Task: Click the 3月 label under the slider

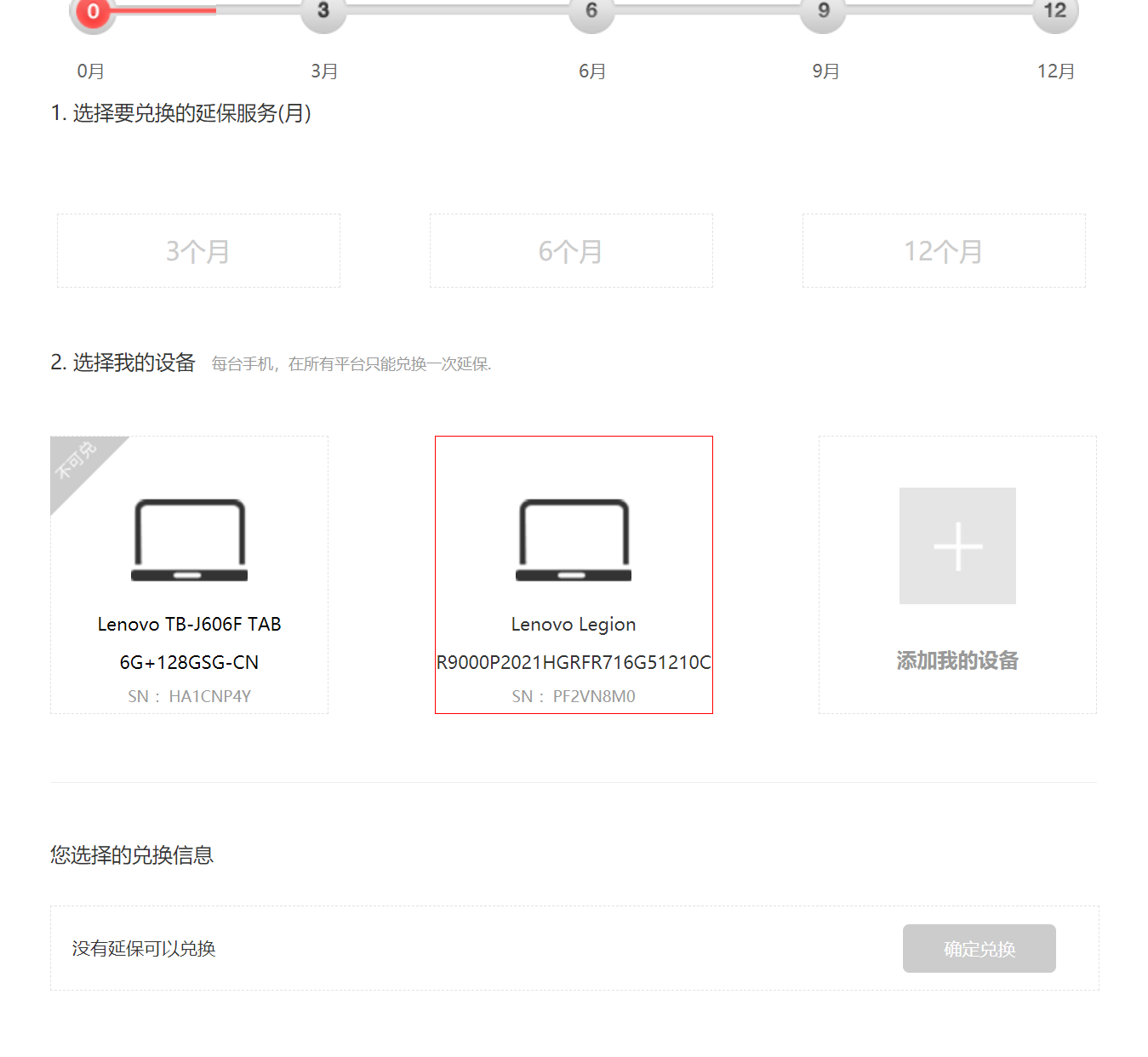Action: [324, 71]
